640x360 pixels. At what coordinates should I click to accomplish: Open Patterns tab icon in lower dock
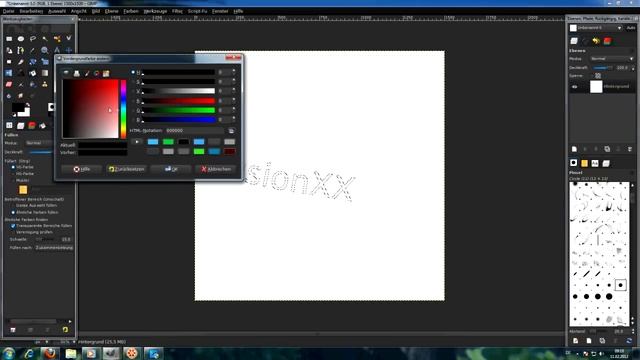click(x=584, y=163)
